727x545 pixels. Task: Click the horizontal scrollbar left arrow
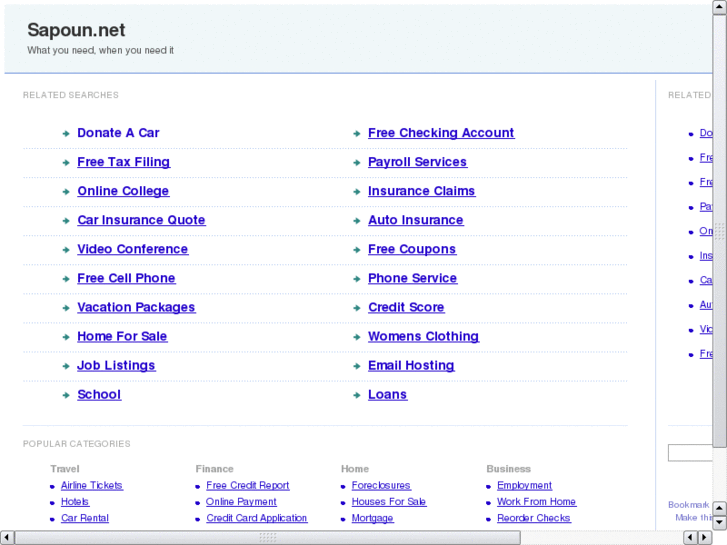click(x=7, y=538)
